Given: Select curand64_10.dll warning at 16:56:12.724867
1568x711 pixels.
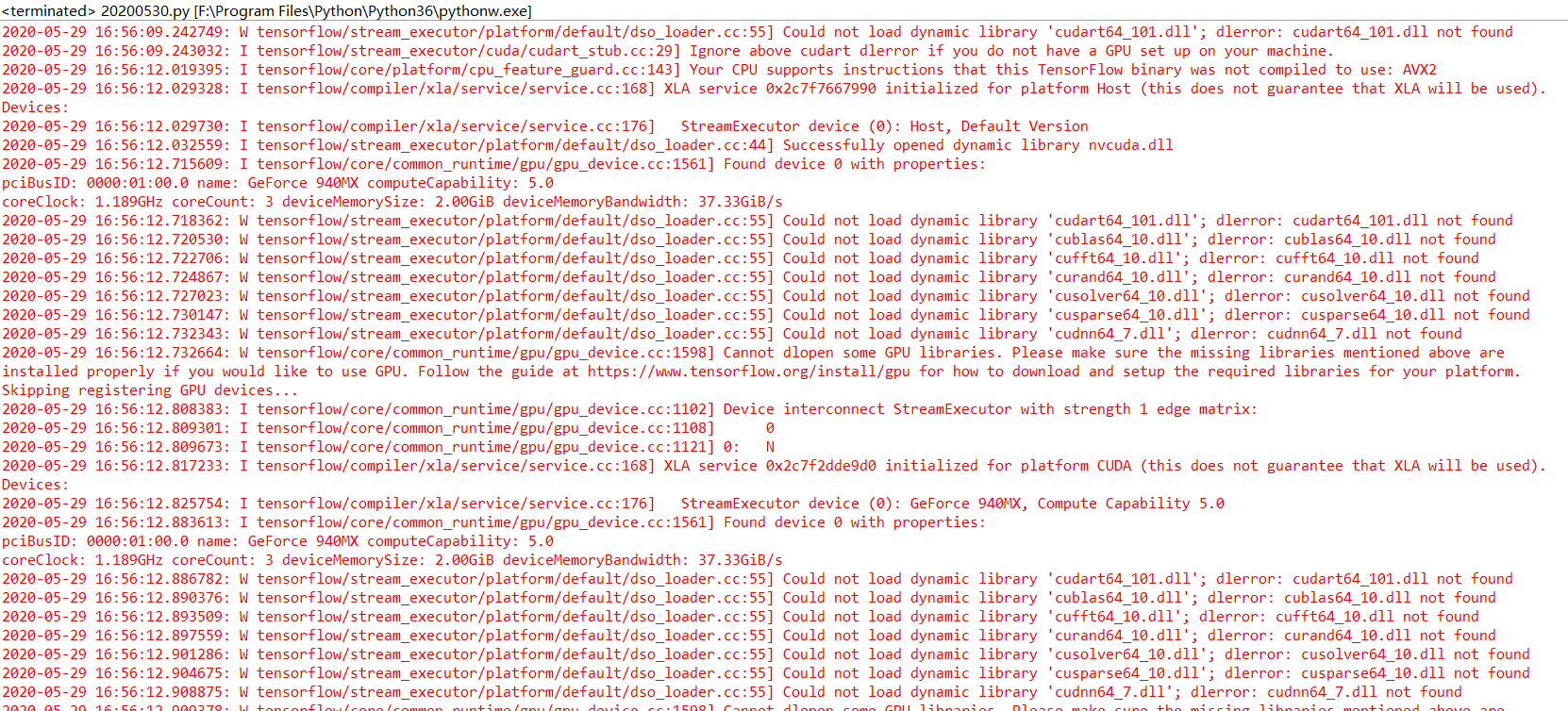Looking at the screenshot, I should (749, 277).
